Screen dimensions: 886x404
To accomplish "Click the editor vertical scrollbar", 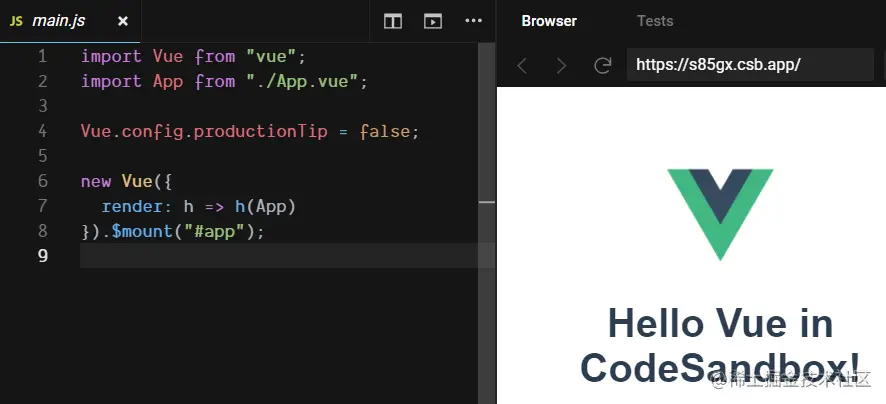I will [487, 223].
